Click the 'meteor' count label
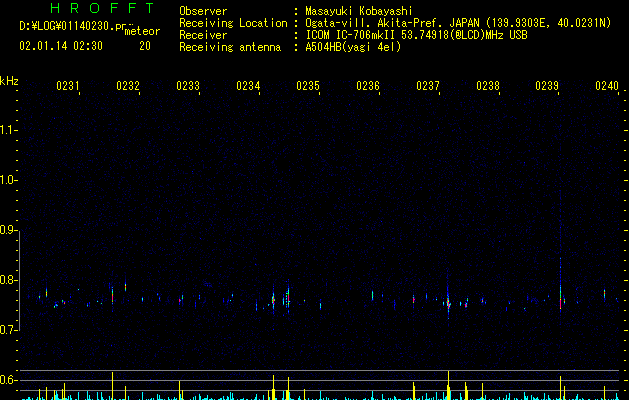Image resolution: width=629 pixels, height=400 pixels. [142, 31]
